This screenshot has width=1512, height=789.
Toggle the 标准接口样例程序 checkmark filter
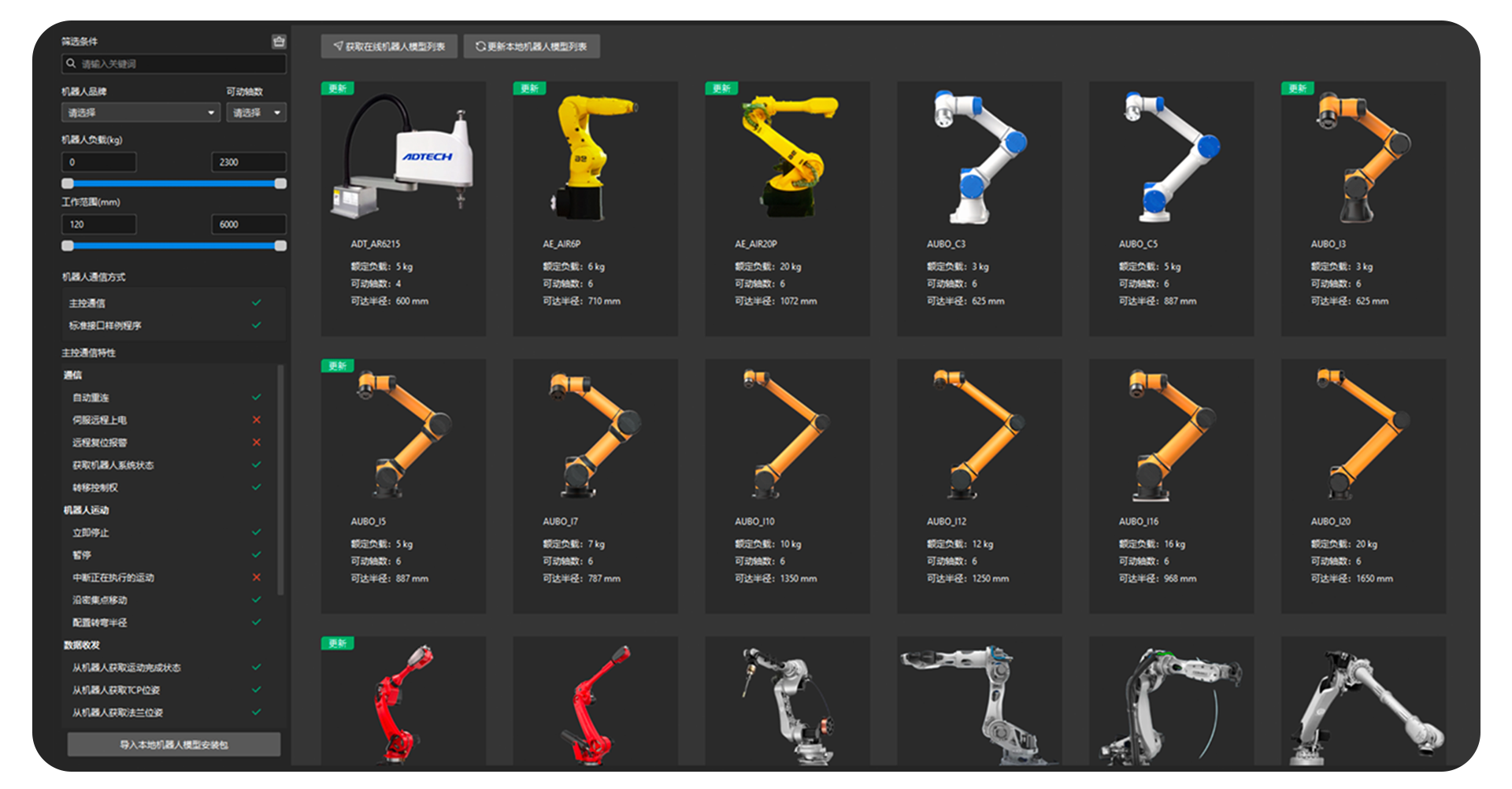coord(256,325)
